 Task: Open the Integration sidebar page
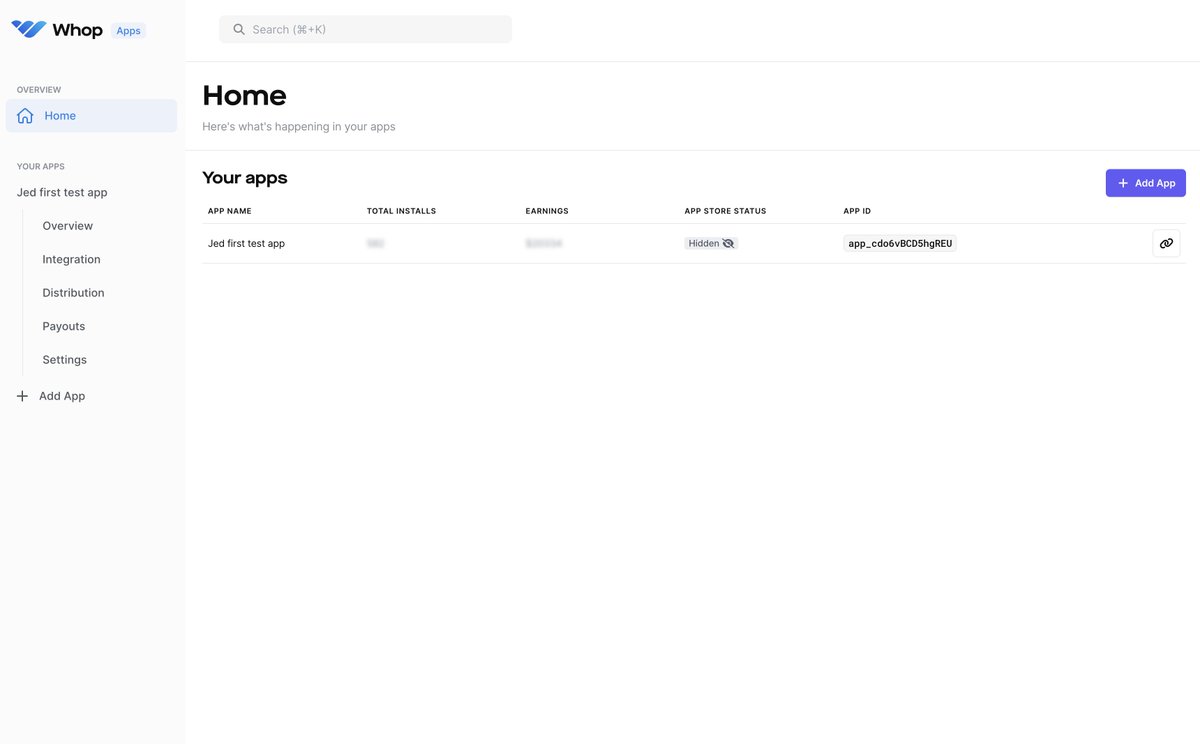pyautogui.click(x=71, y=259)
